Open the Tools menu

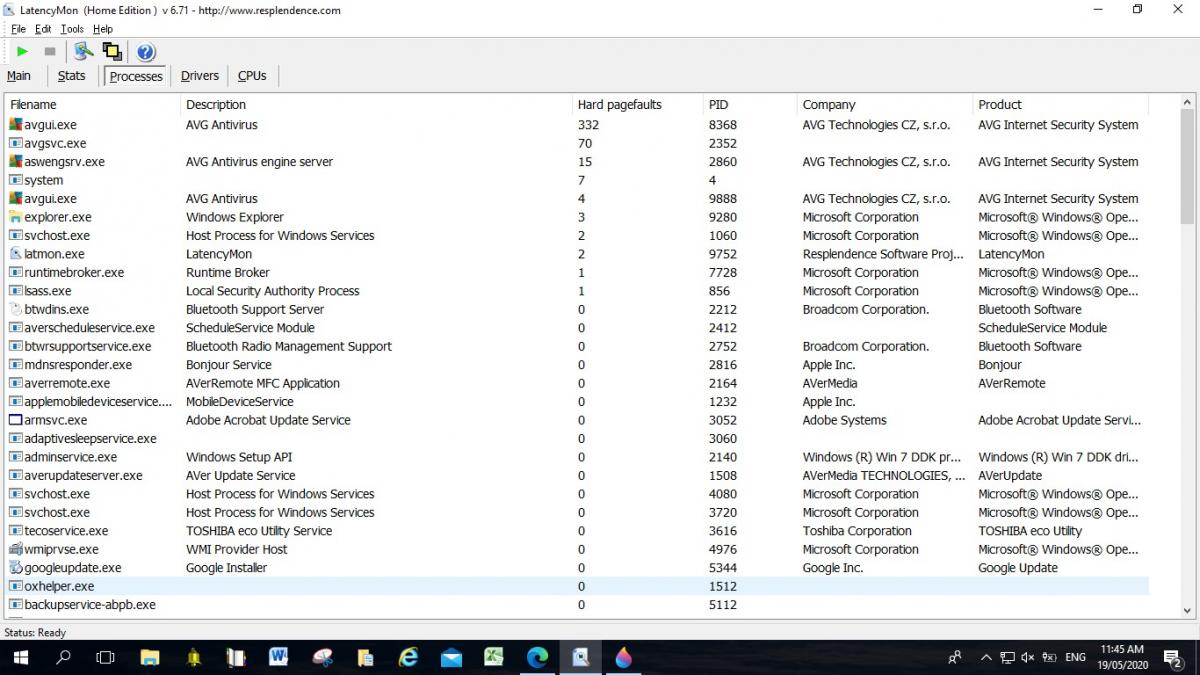(72, 29)
